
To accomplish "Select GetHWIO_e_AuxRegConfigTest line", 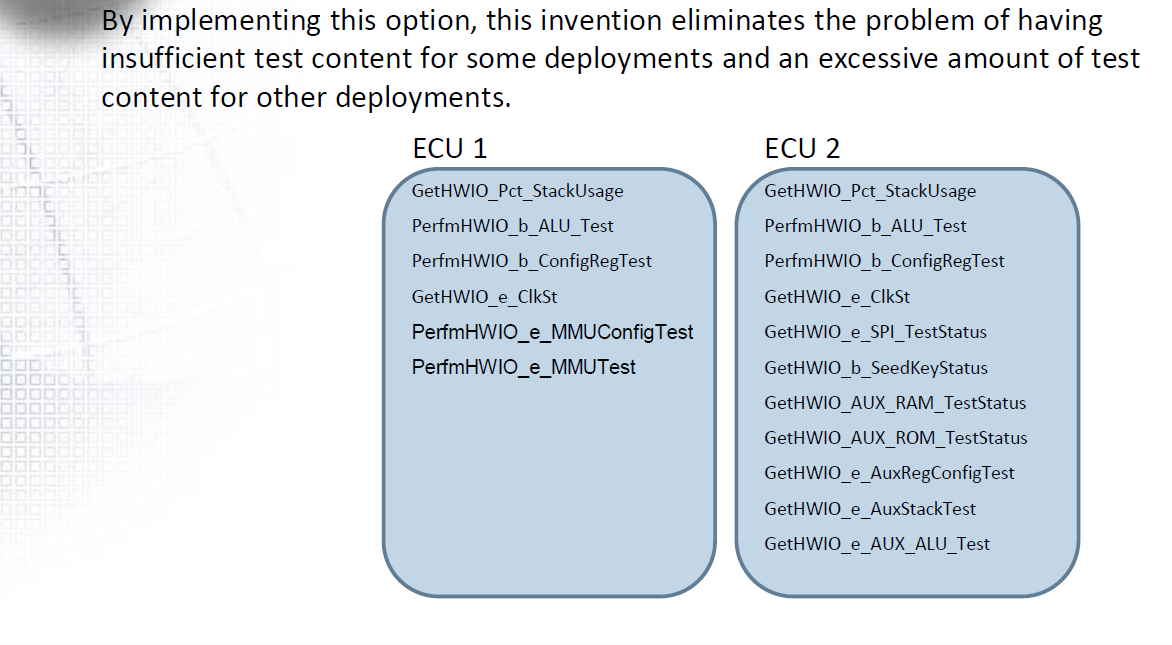I will (889, 473).
